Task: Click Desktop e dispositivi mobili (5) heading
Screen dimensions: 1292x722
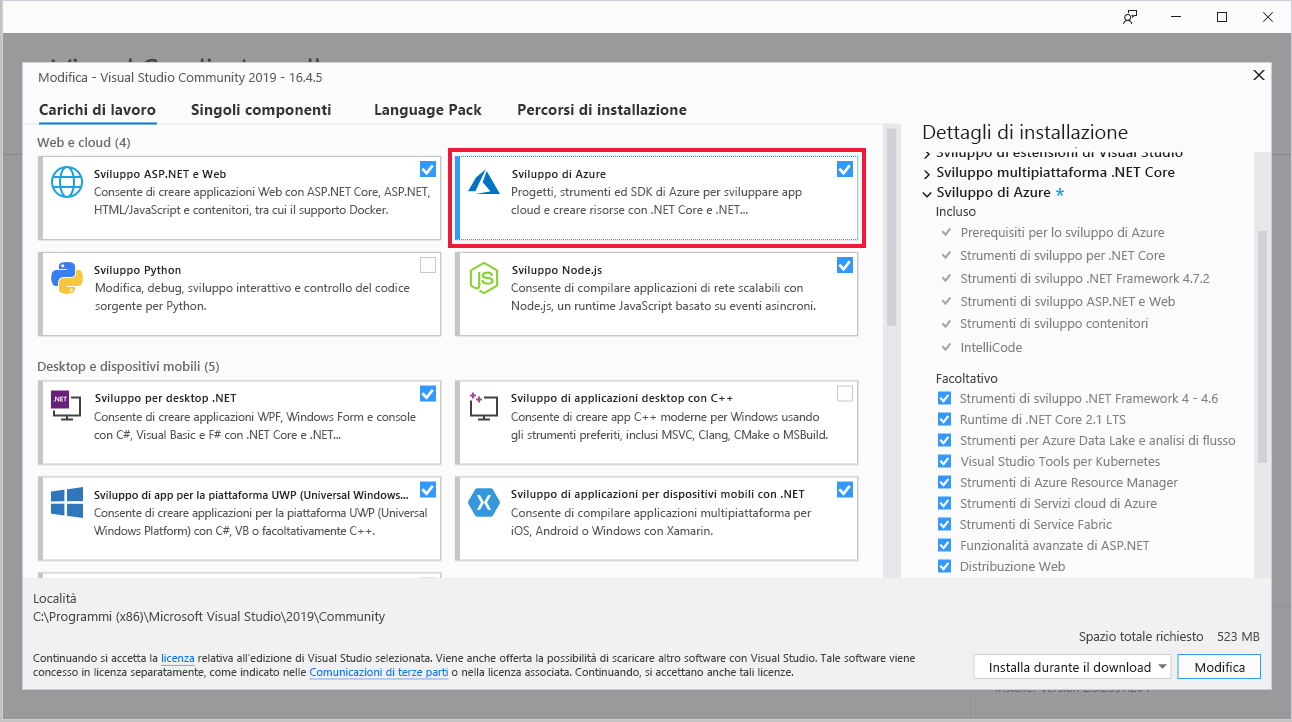Action: tap(128, 366)
